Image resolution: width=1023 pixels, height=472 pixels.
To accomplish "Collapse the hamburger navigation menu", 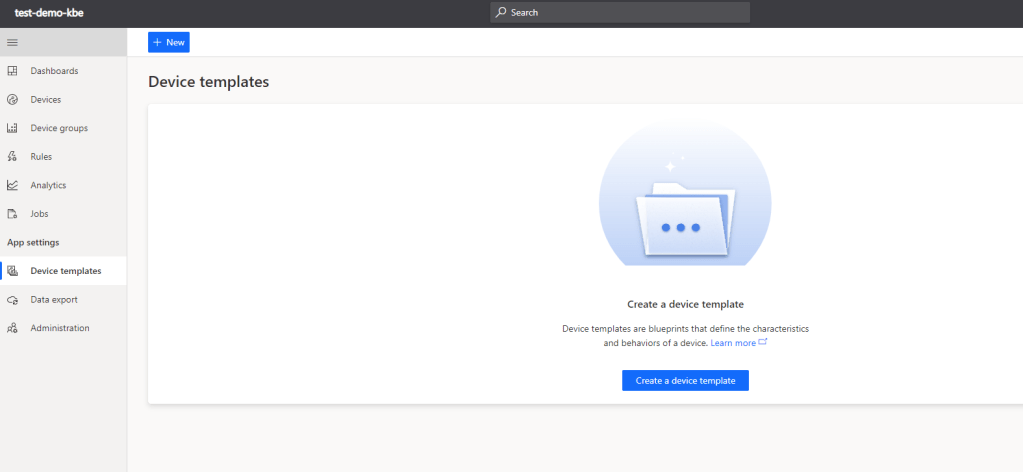I will 12,42.
